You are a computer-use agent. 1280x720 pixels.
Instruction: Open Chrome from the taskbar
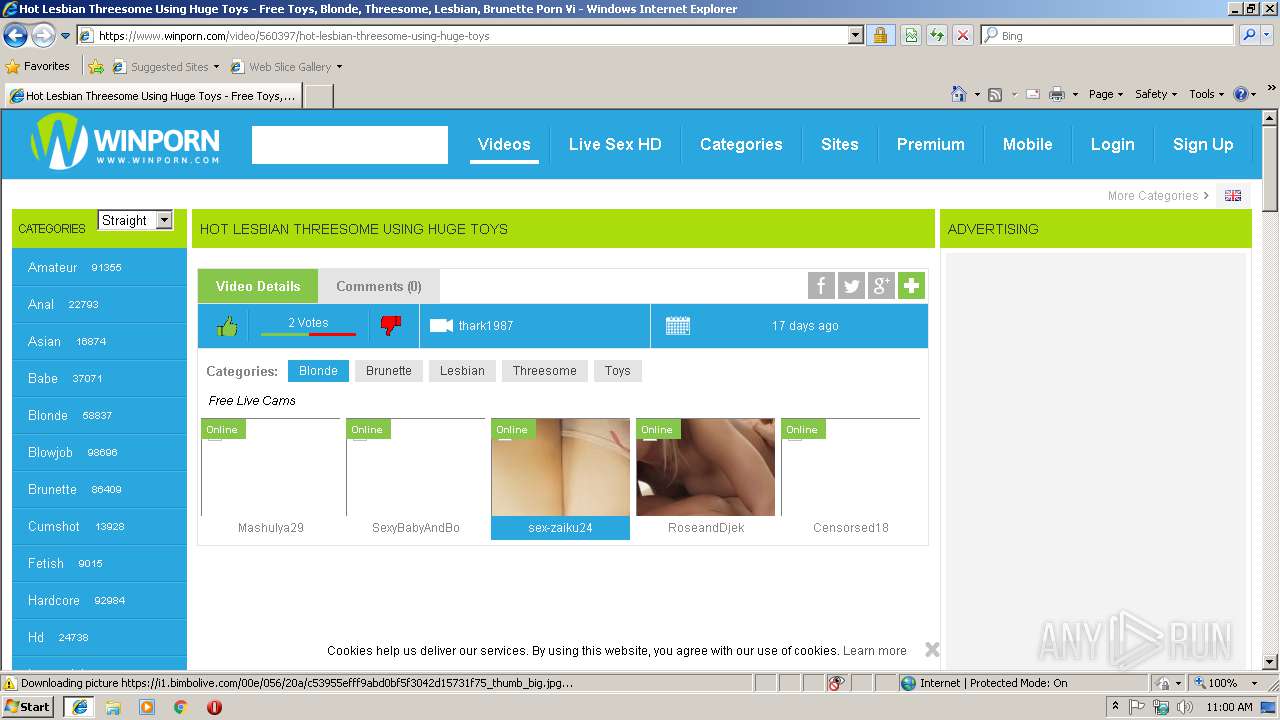point(181,707)
